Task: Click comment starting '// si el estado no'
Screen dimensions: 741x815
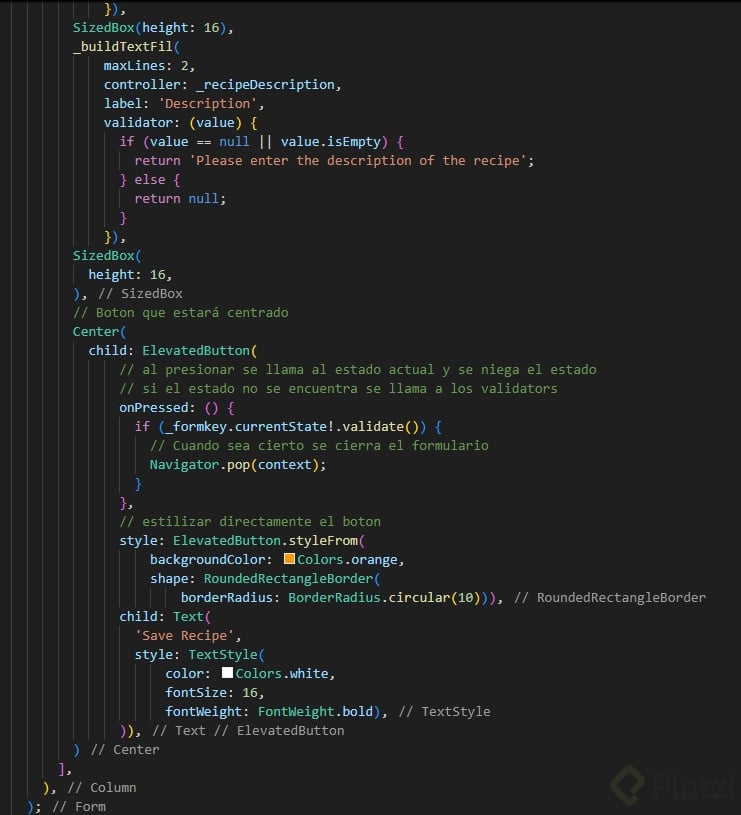Action: (338, 388)
